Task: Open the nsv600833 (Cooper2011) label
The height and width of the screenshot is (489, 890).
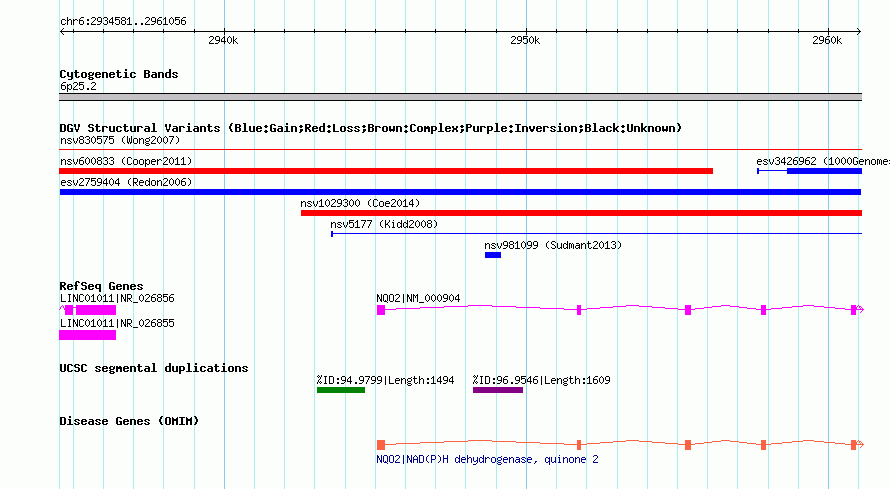Action: [126, 161]
